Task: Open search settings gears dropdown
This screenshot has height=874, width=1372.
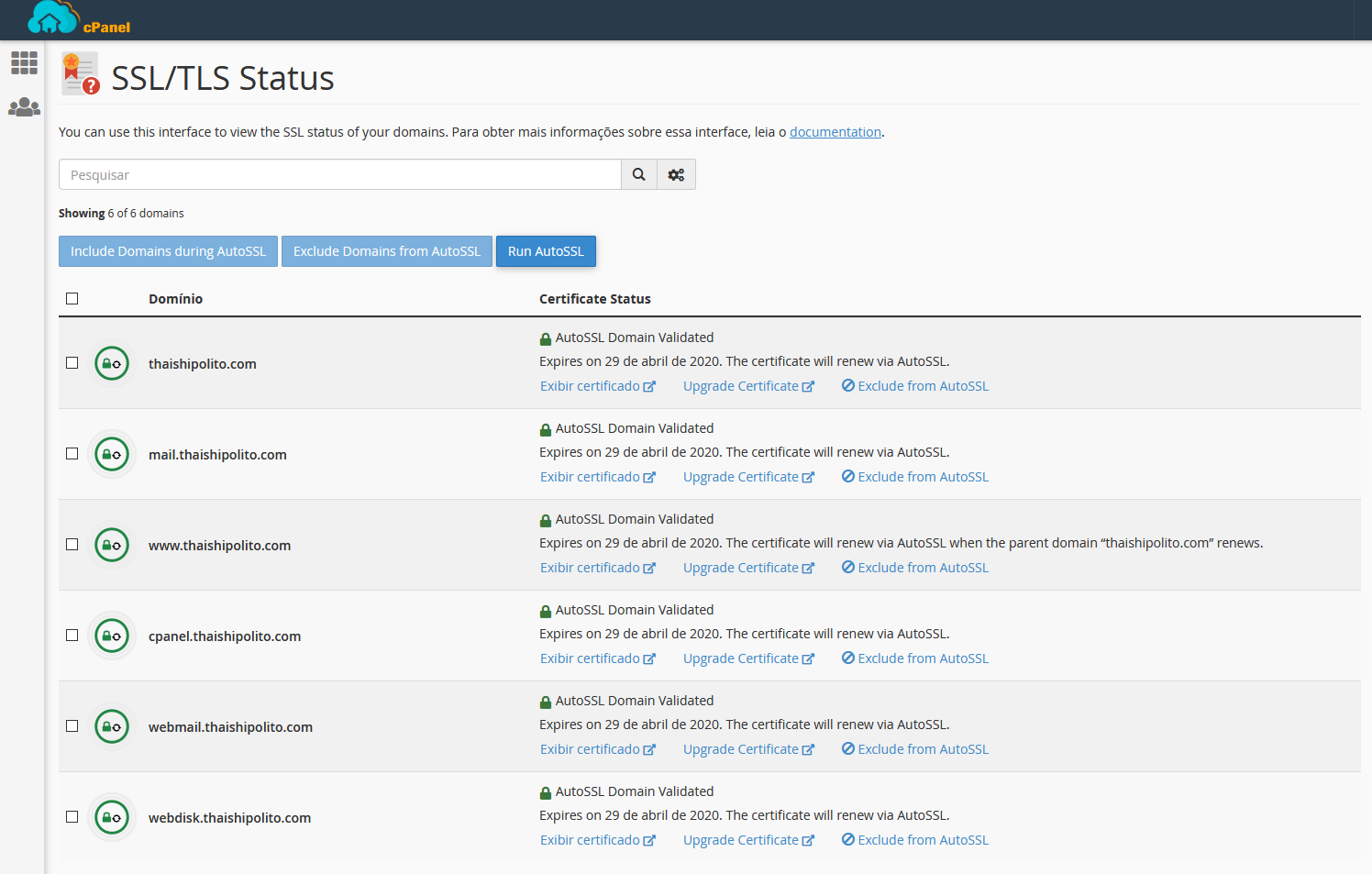Action: pyautogui.click(x=676, y=174)
